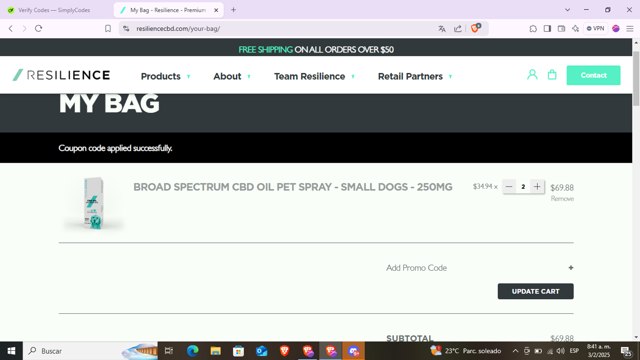Open the user account icon

pos(532,75)
